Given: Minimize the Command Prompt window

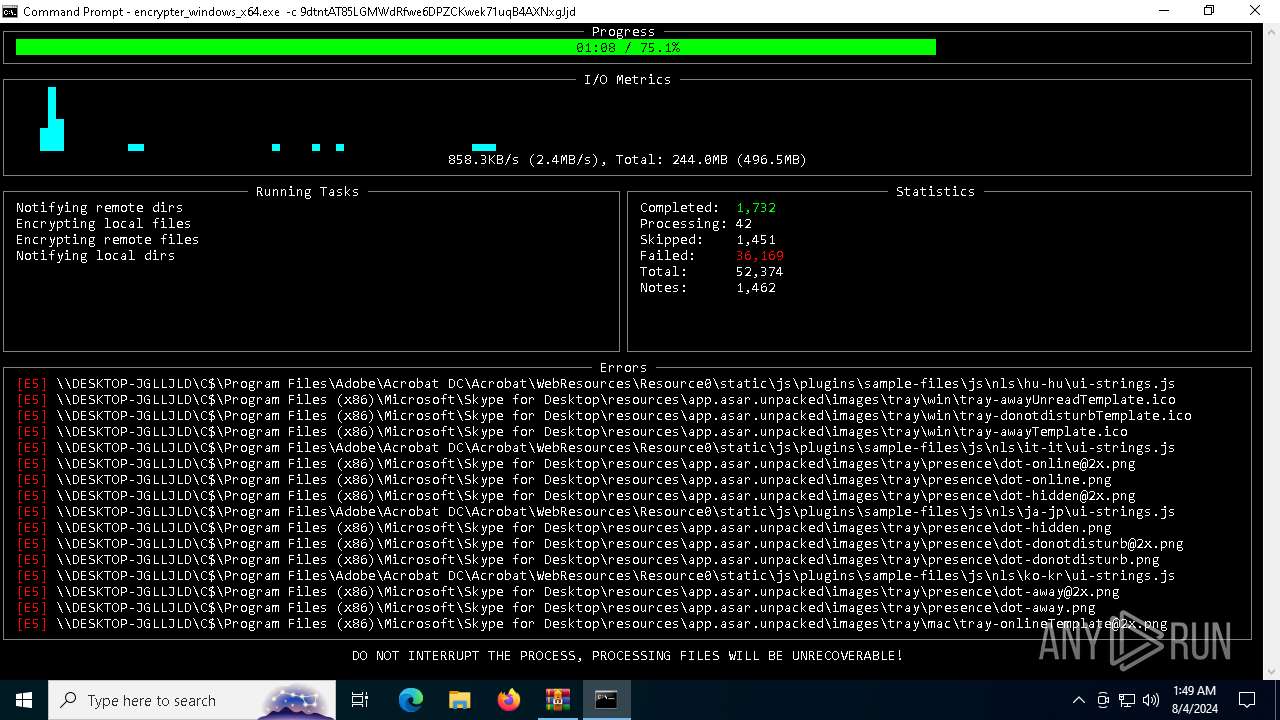Looking at the screenshot, I should (x=1164, y=11).
